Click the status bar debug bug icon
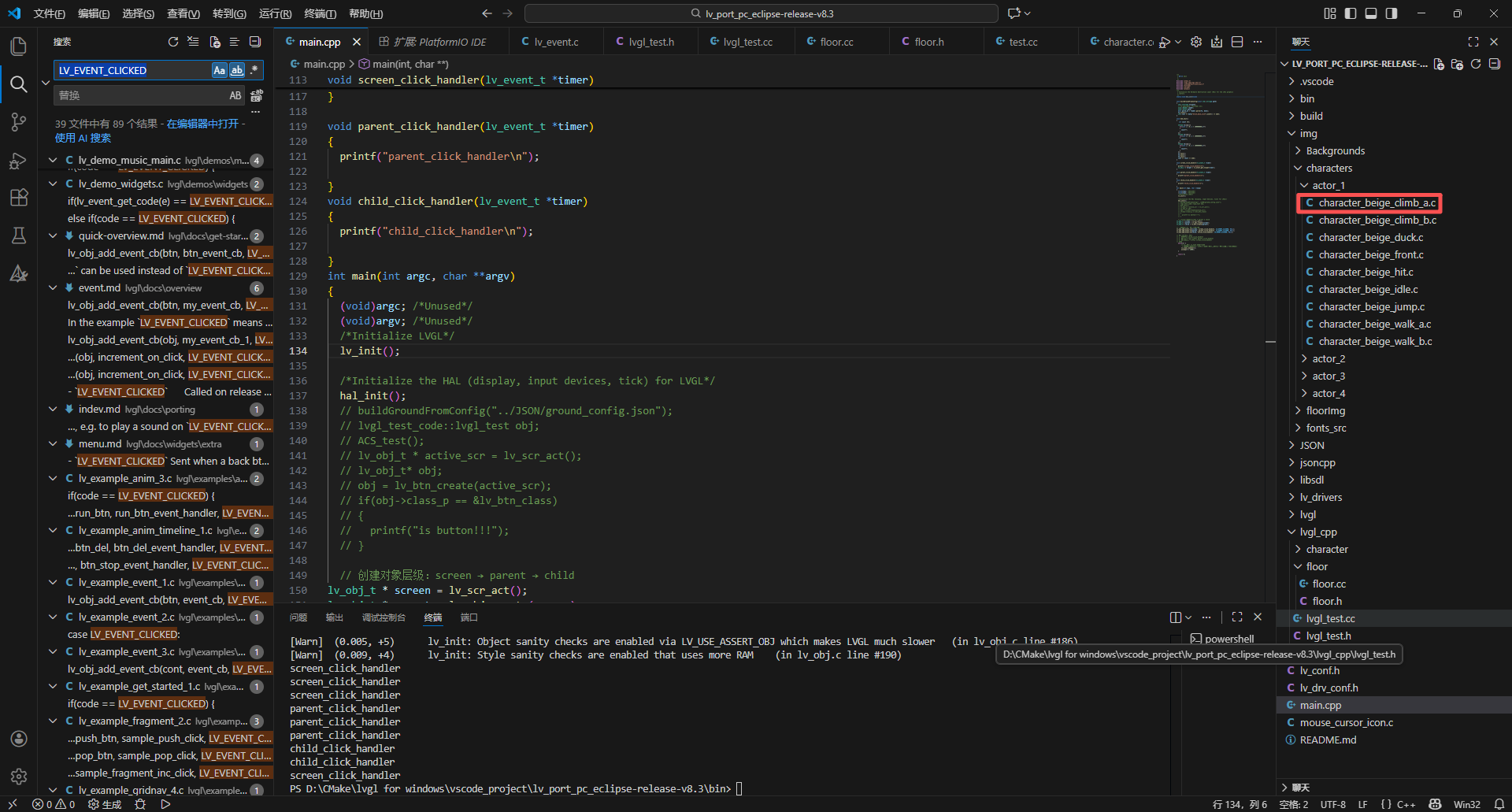 140,804
